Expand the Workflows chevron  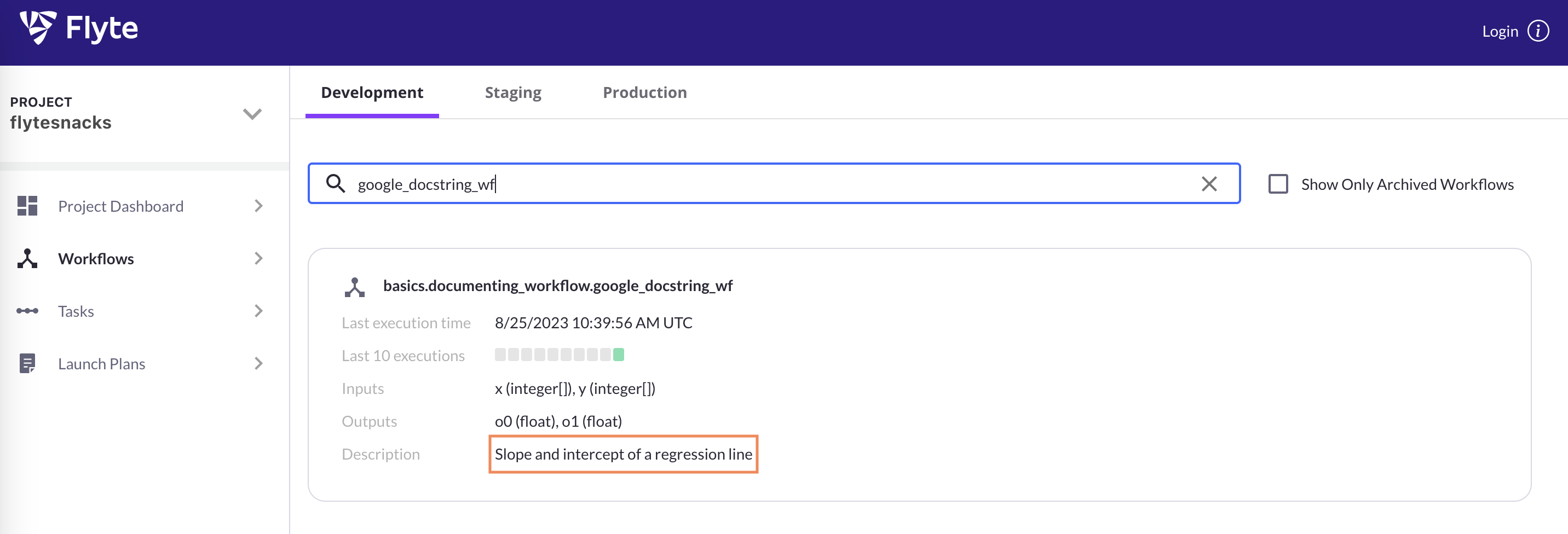pyautogui.click(x=259, y=258)
